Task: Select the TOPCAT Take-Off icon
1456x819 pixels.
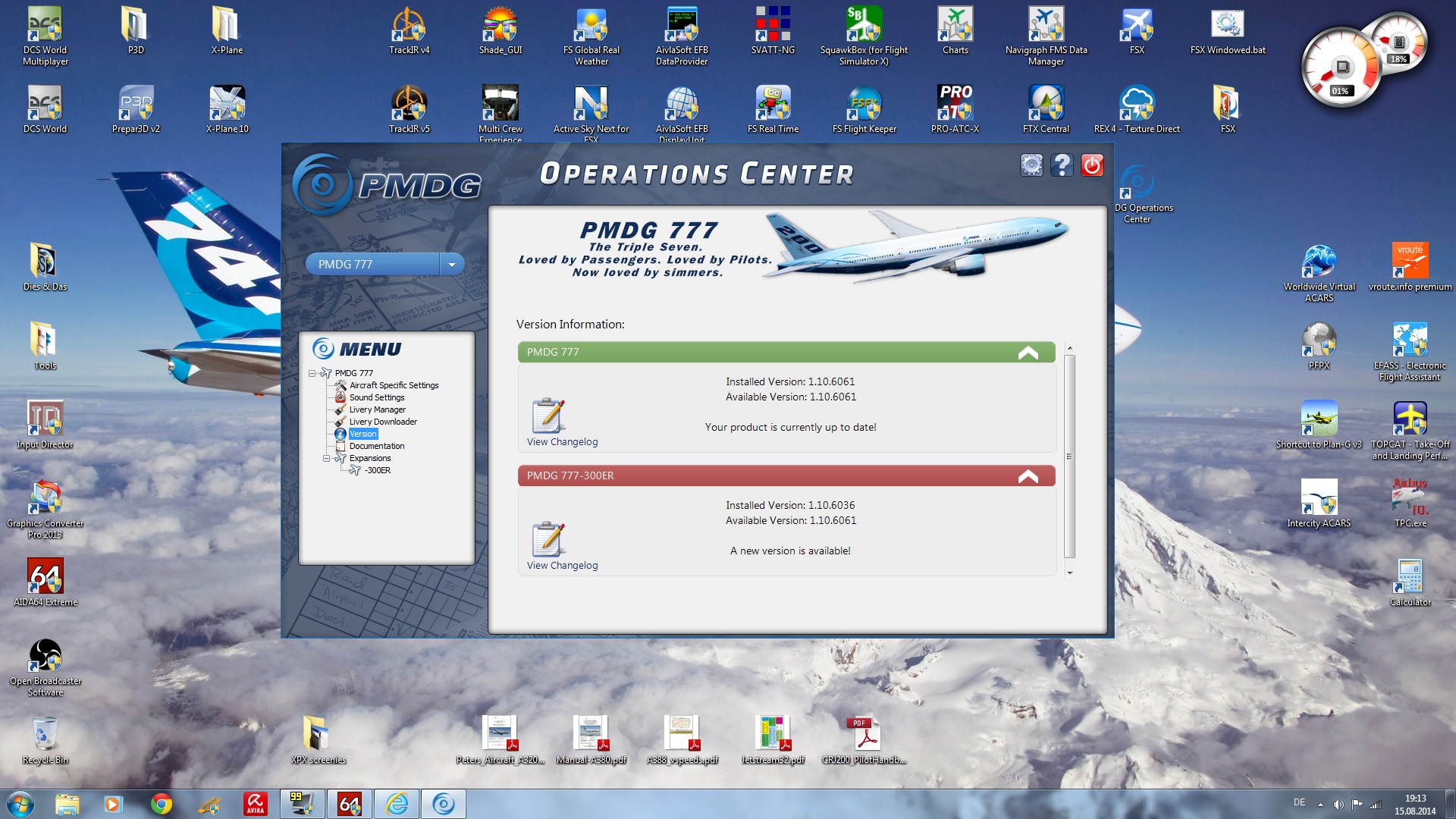Action: (x=1410, y=430)
